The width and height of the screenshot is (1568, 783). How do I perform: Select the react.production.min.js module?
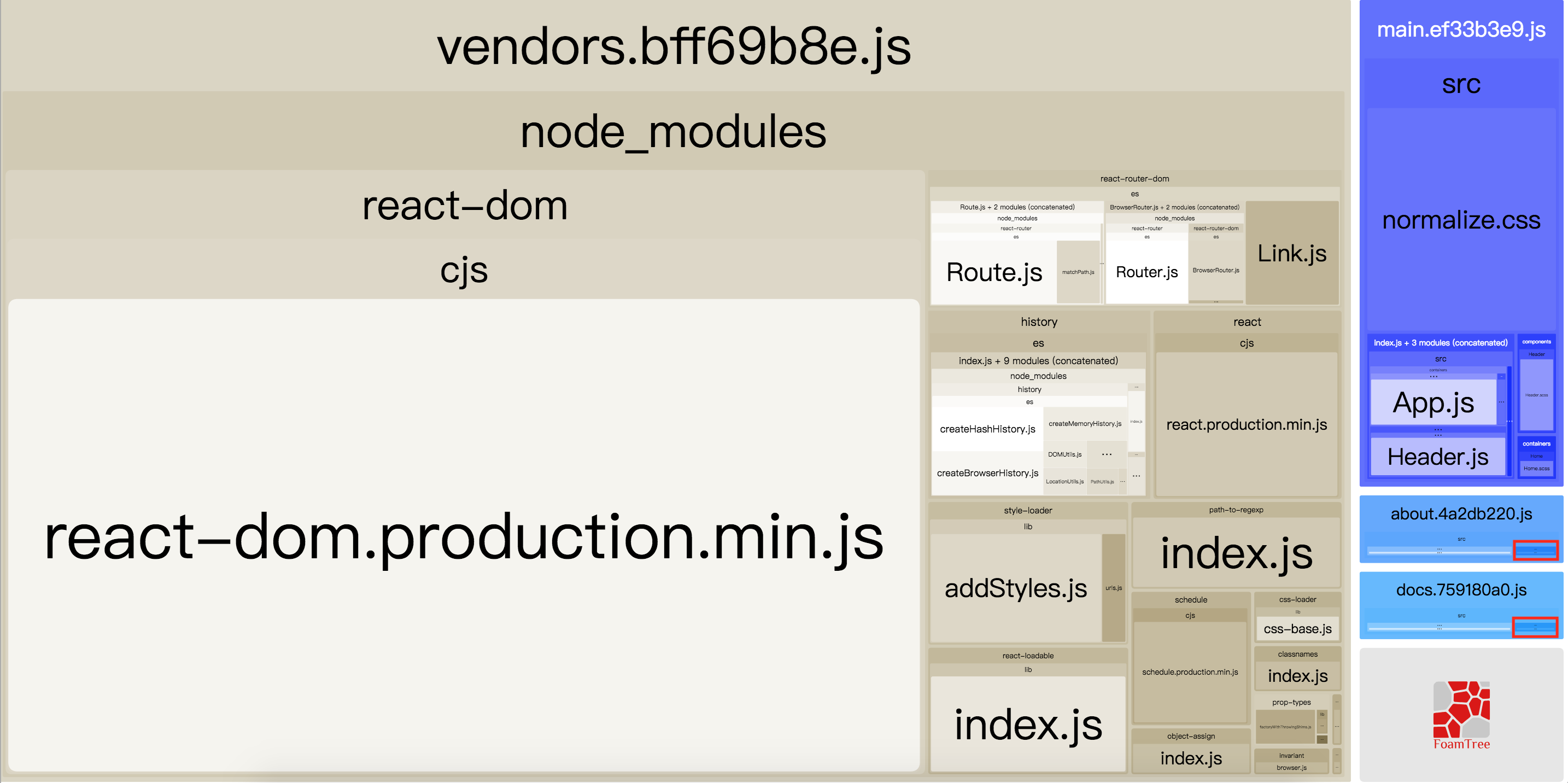point(1247,424)
